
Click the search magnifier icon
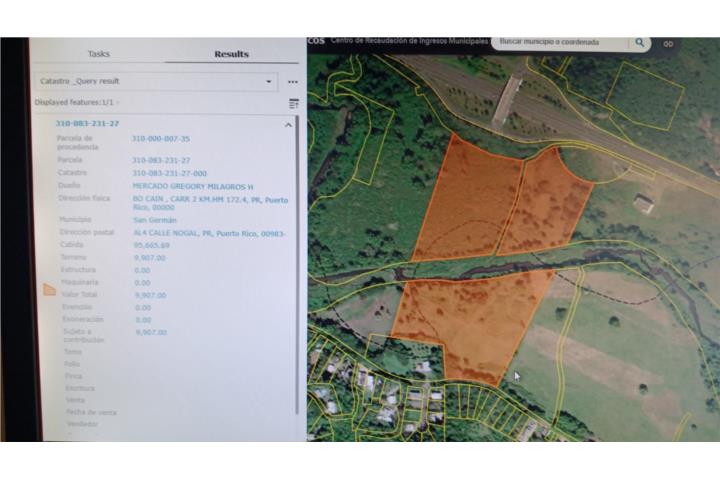pos(639,43)
